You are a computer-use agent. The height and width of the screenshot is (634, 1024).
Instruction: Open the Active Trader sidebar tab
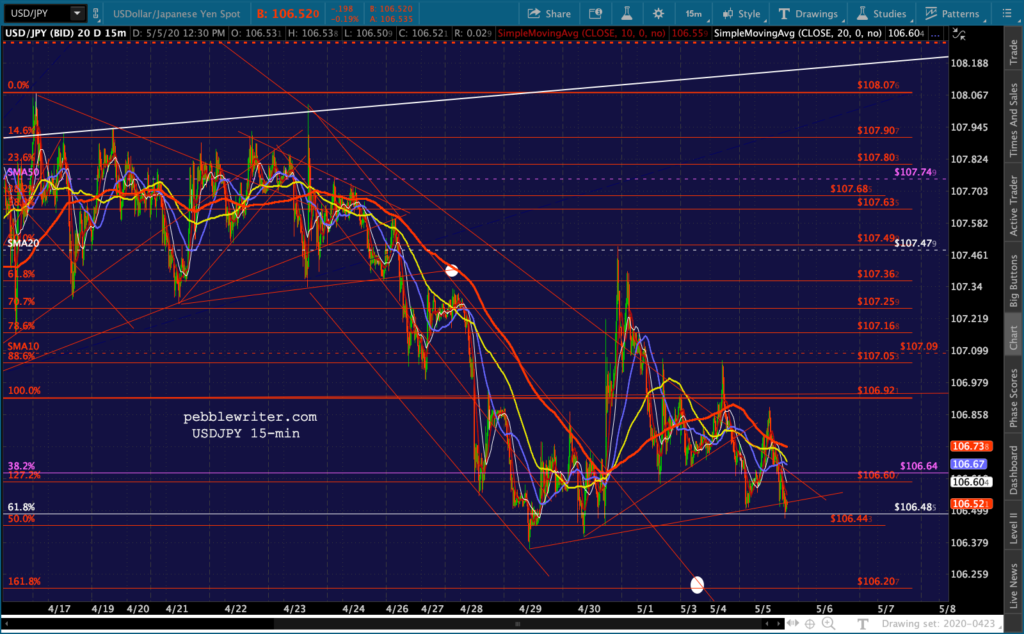(x=1014, y=205)
